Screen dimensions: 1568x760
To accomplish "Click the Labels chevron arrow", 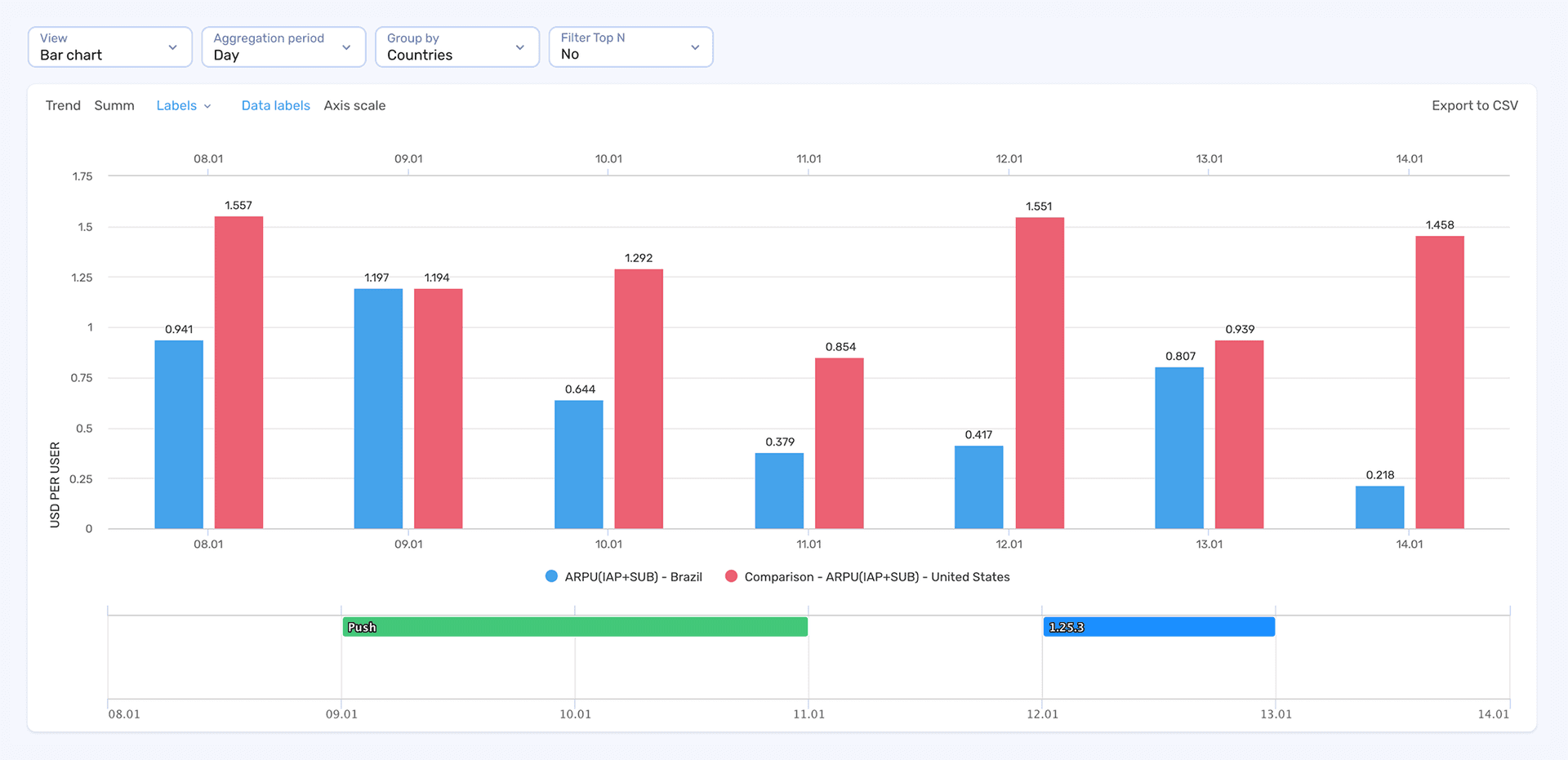I will 209,105.
